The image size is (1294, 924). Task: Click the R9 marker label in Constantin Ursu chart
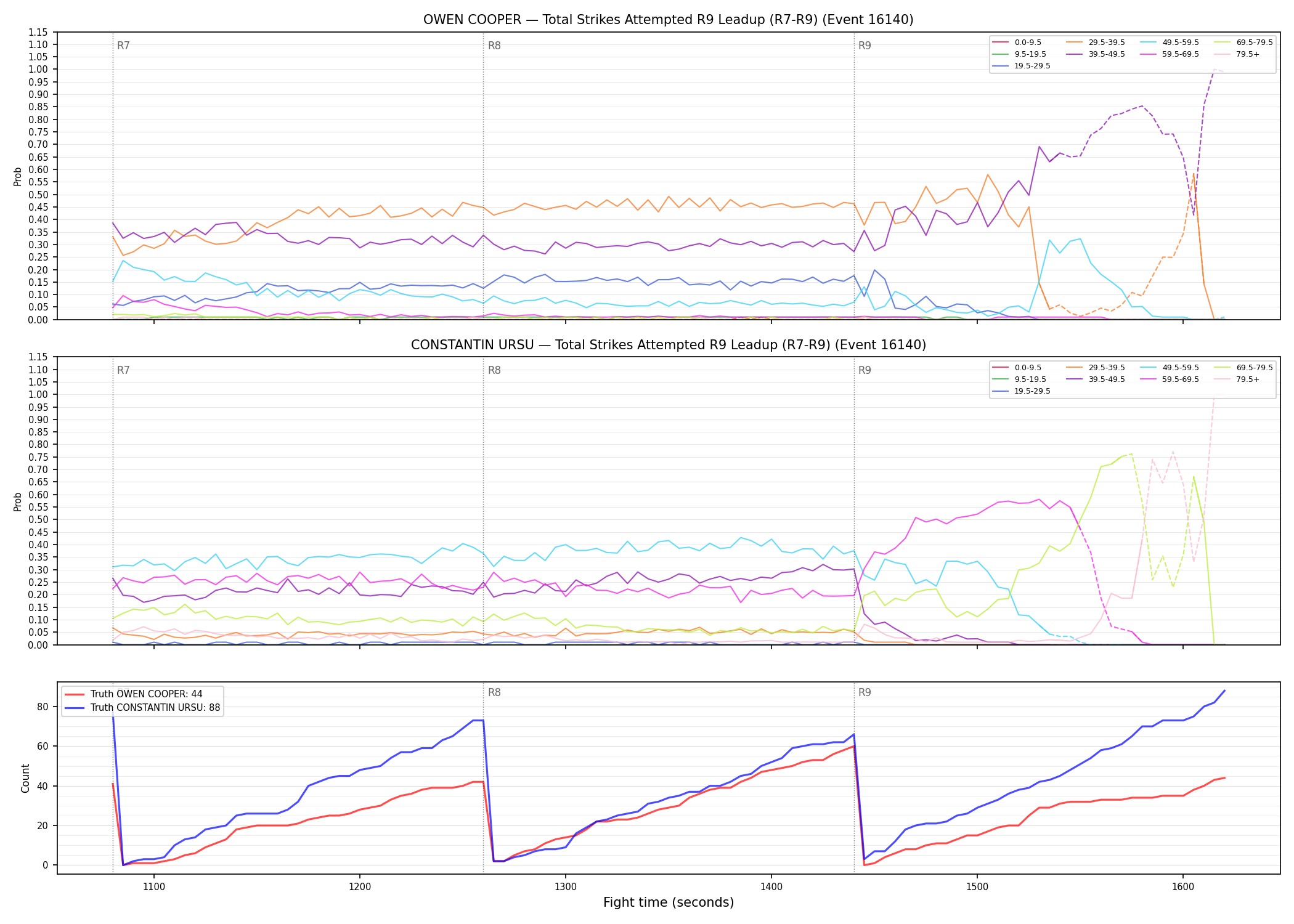[865, 370]
